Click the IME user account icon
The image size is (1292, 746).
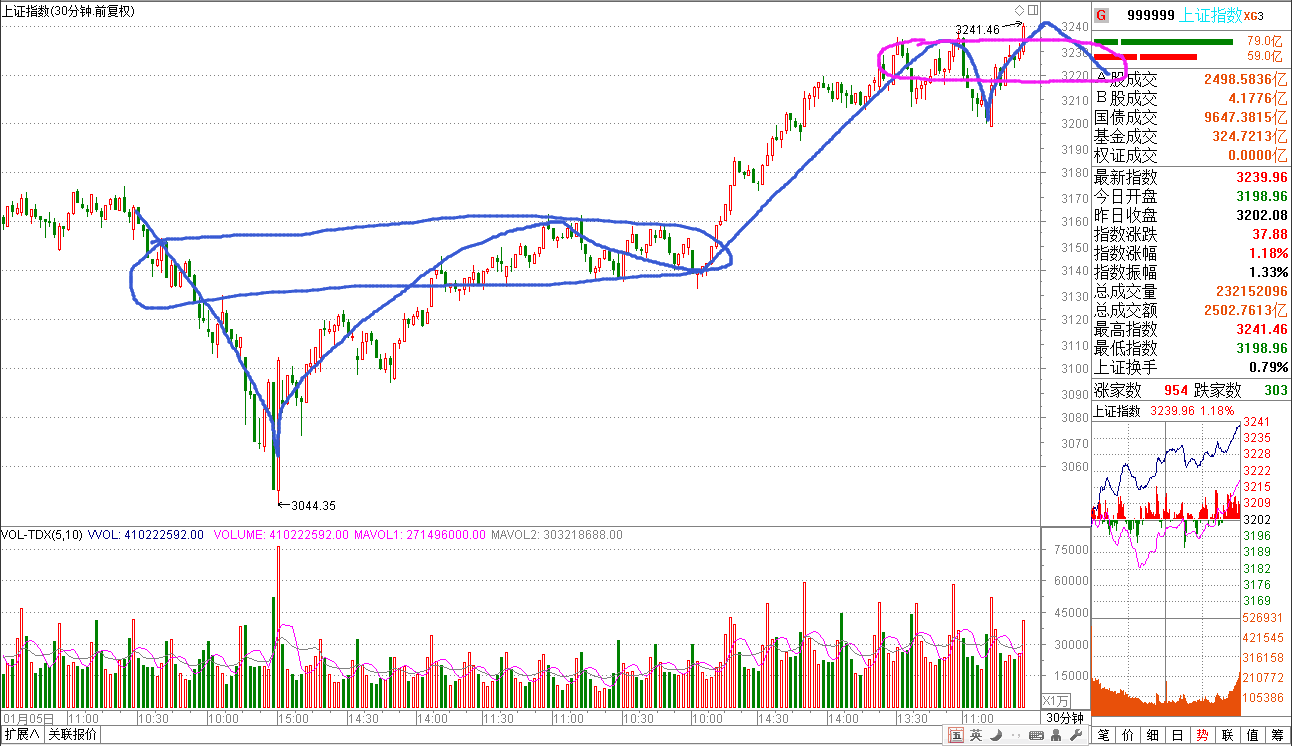point(1057,736)
